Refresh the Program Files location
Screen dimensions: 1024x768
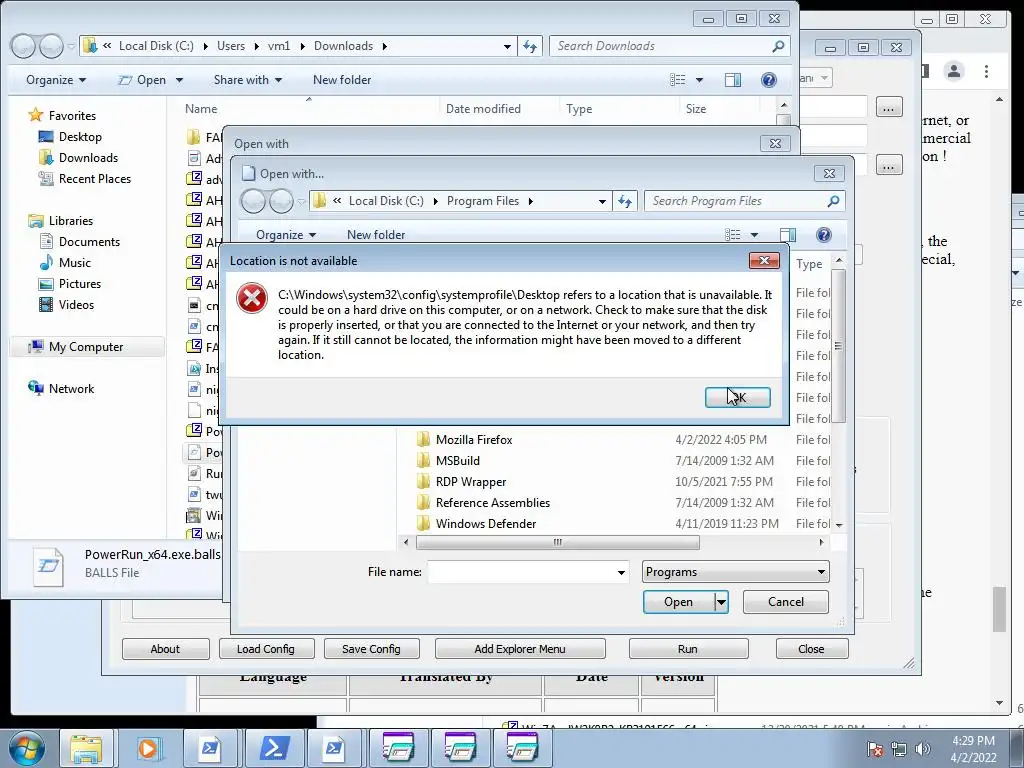pyautogui.click(x=625, y=201)
